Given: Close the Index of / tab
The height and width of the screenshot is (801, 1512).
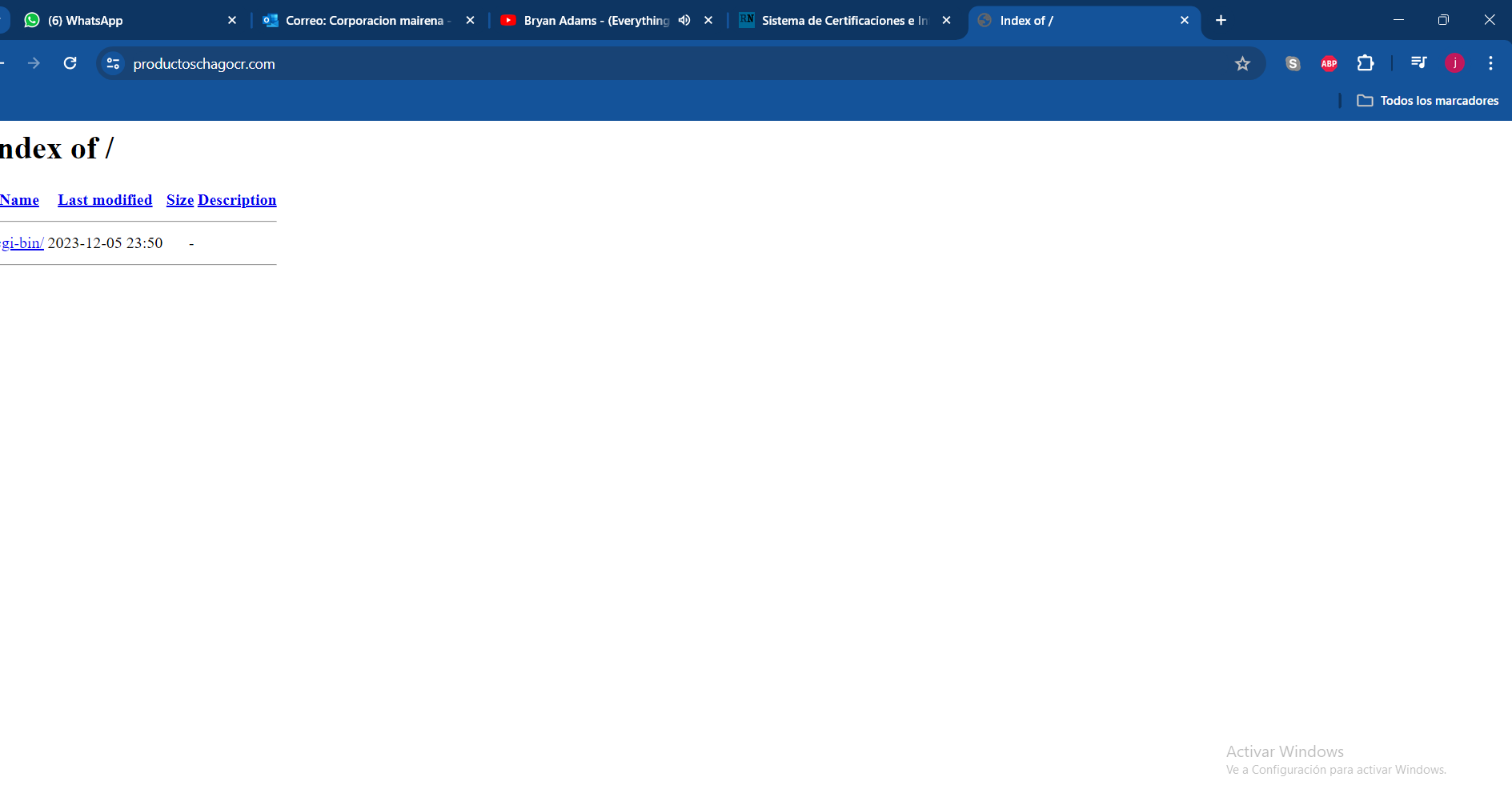Looking at the screenshot, I should coord(1185,21).
